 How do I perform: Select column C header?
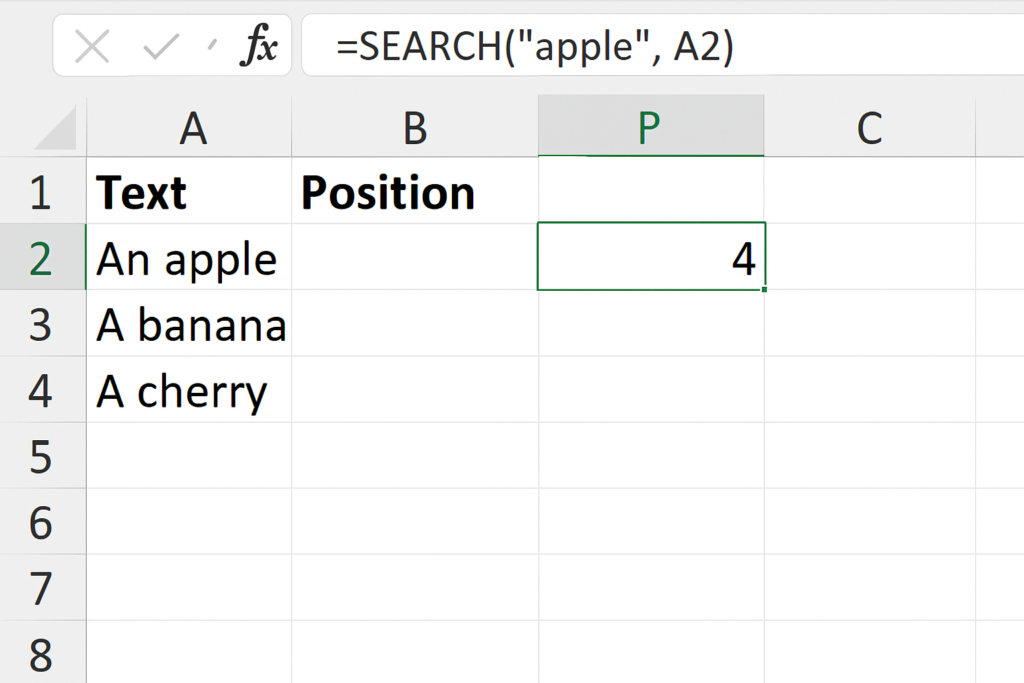point(869,128)
